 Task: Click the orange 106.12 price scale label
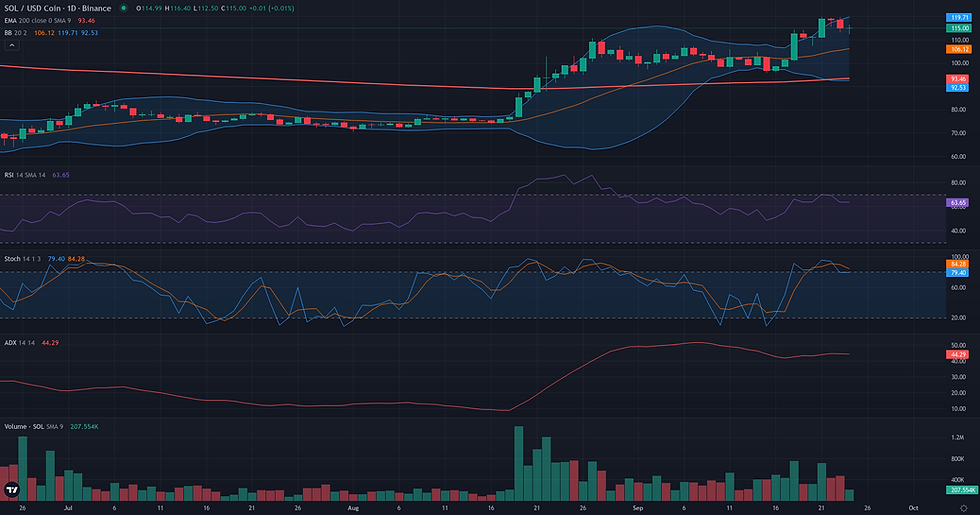point(959,49)
